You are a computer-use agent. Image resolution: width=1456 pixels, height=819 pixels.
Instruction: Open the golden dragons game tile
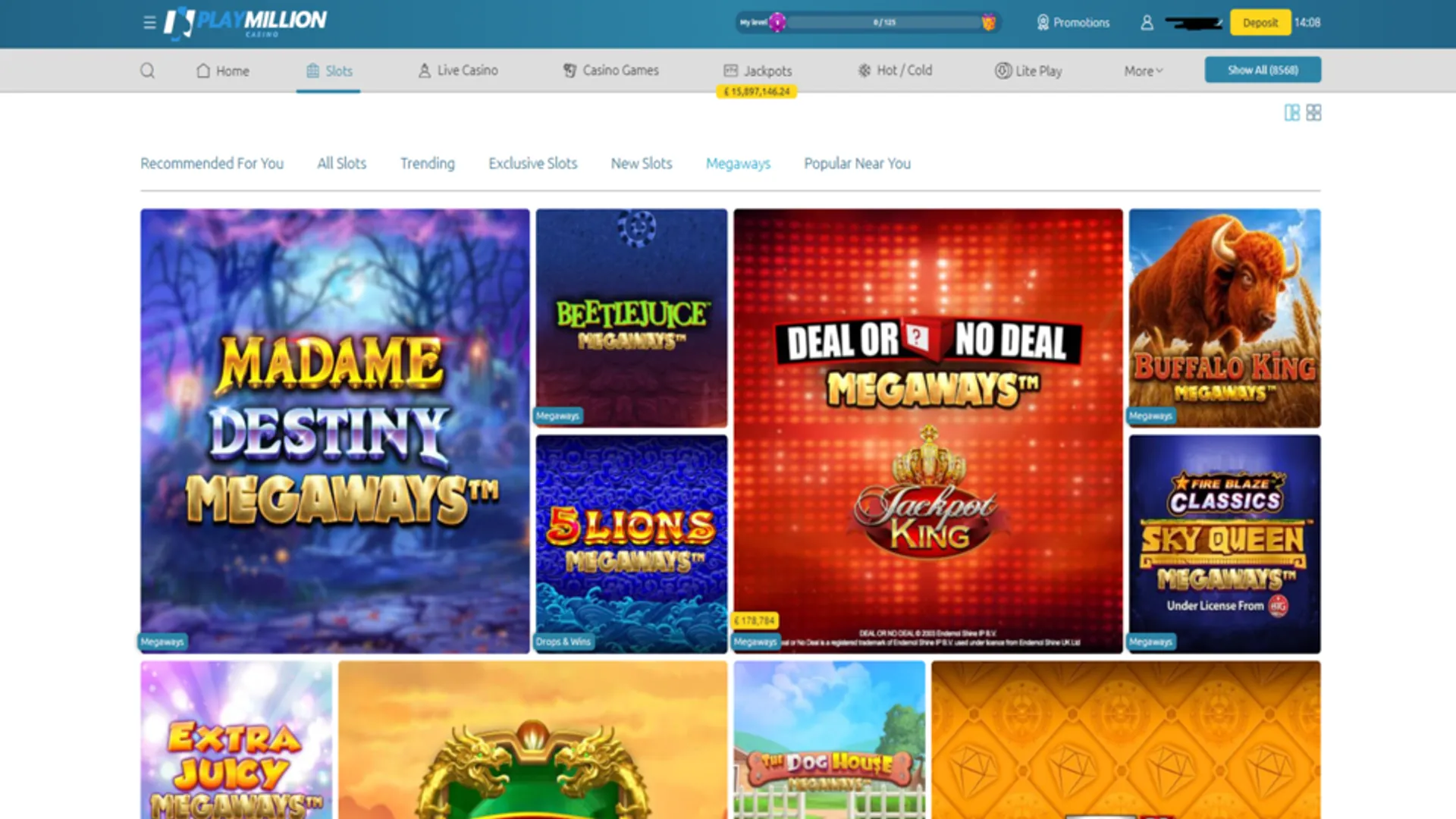[533, 740]
